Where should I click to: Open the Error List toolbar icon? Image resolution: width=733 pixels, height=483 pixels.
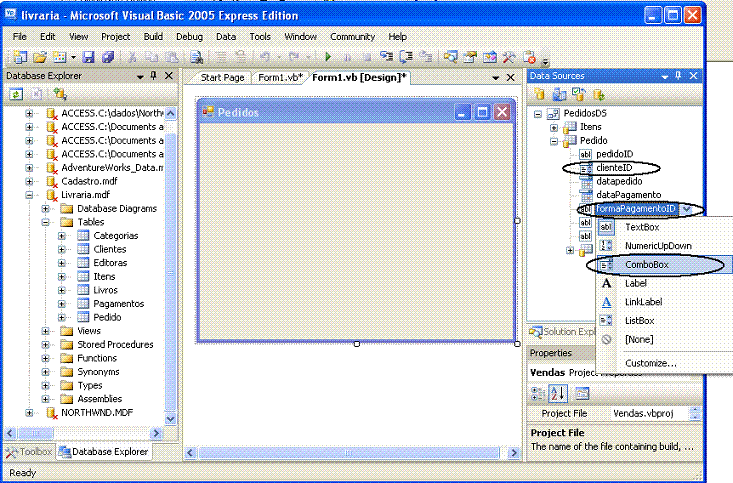point(529,57)
